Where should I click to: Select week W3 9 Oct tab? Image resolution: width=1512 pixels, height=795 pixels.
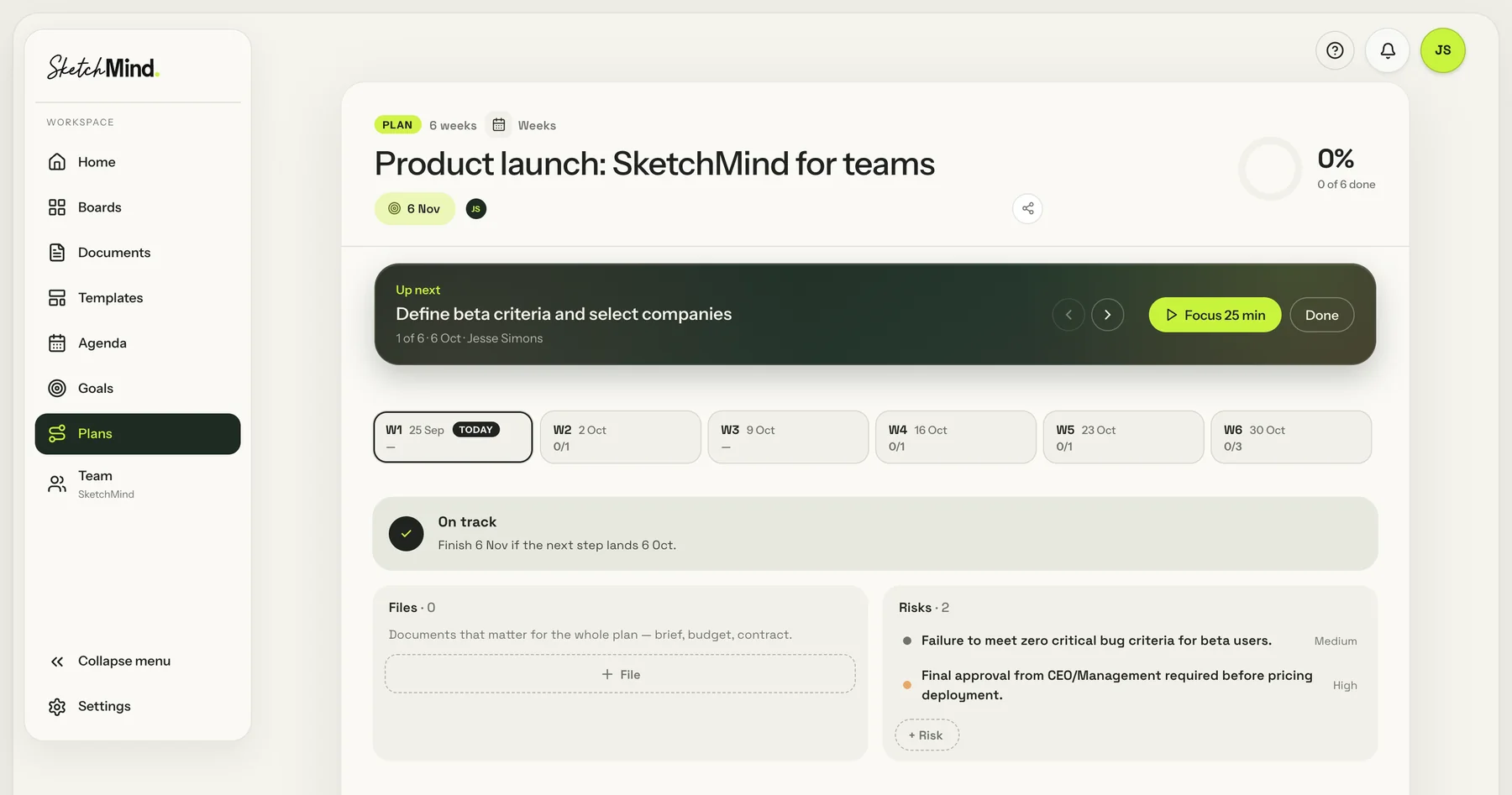(788, 437)
